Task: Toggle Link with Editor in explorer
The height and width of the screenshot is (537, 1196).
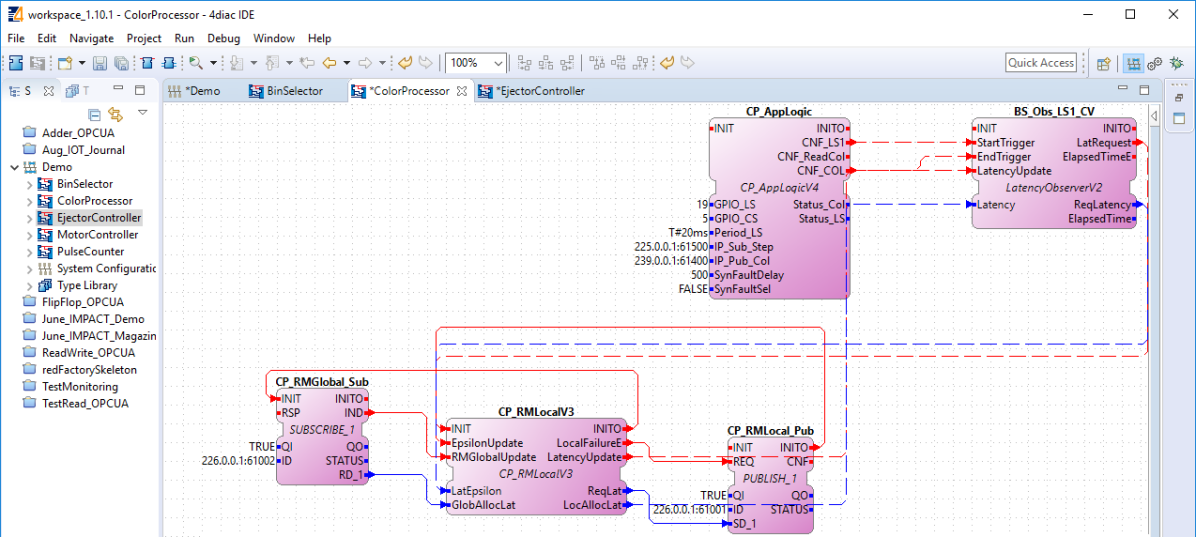Action: (x=115, y=115)
